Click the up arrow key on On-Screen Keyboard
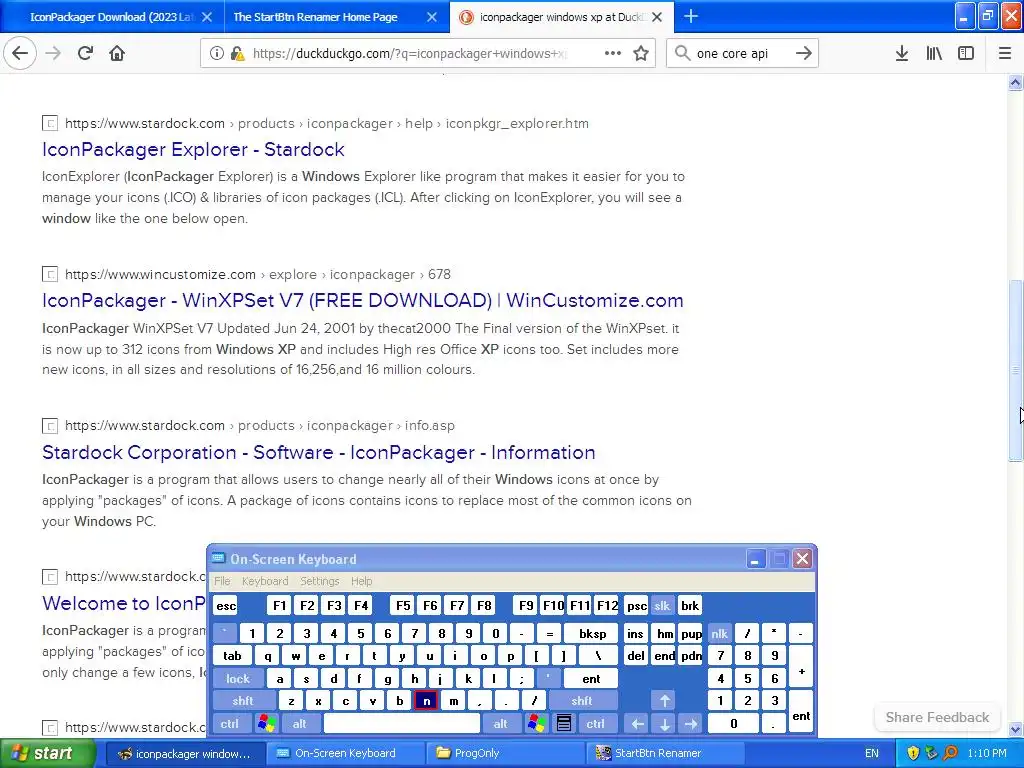Image resolution: width=1024 pixels, height=768 pixels. [664, 701]
